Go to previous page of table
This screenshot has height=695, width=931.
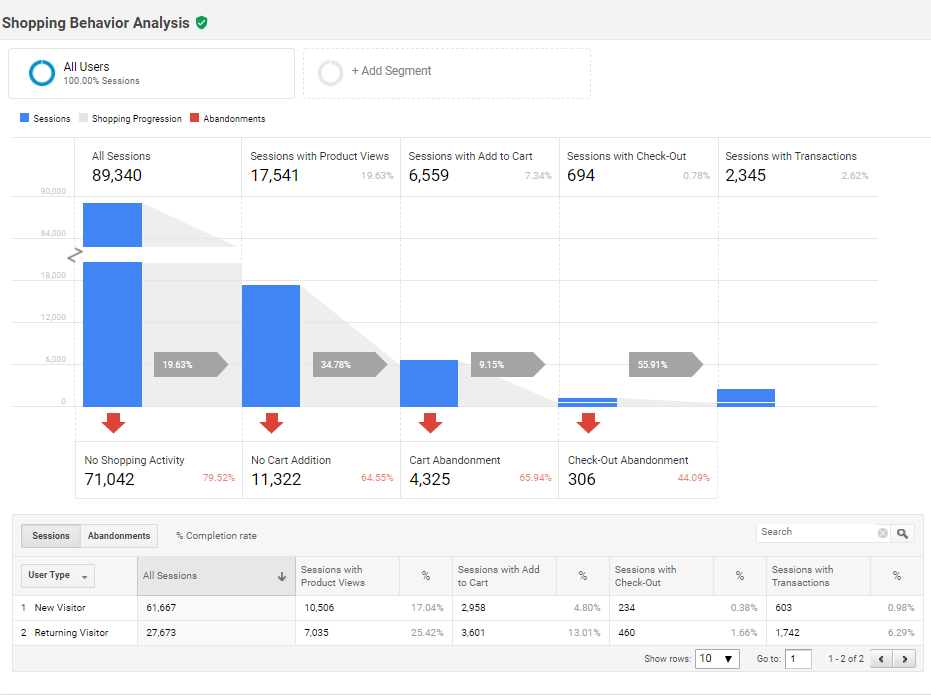[x=881, y=659]
